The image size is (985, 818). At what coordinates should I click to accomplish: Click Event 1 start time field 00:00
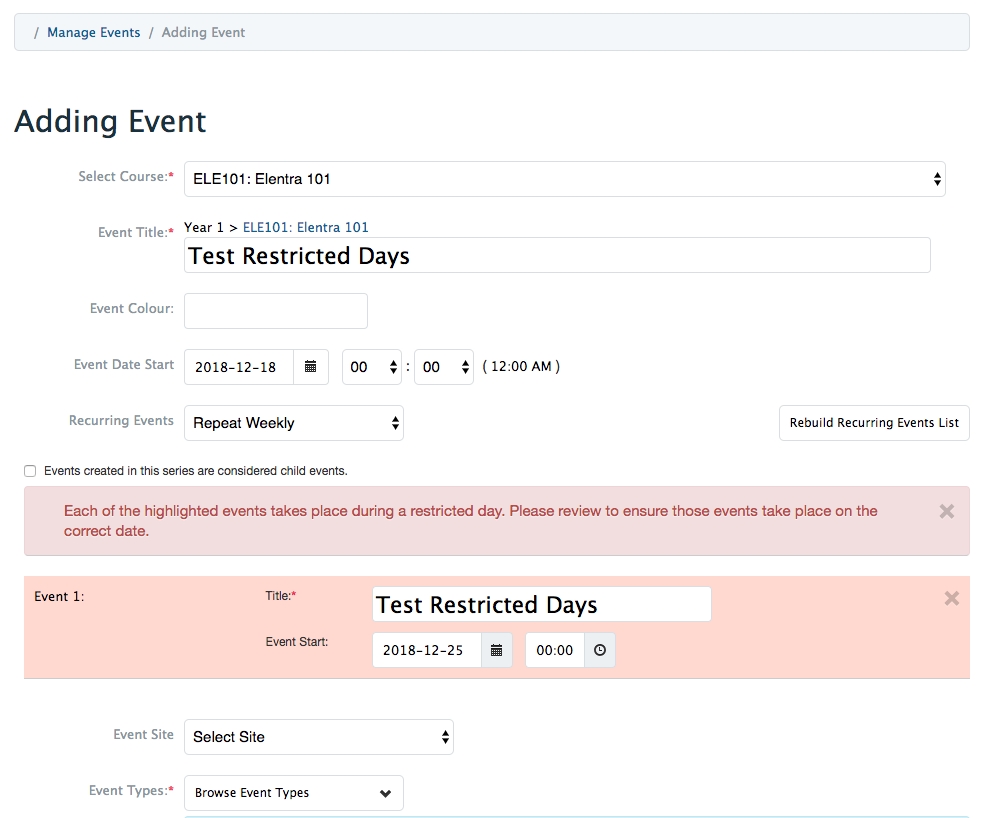tap(554, 650)
